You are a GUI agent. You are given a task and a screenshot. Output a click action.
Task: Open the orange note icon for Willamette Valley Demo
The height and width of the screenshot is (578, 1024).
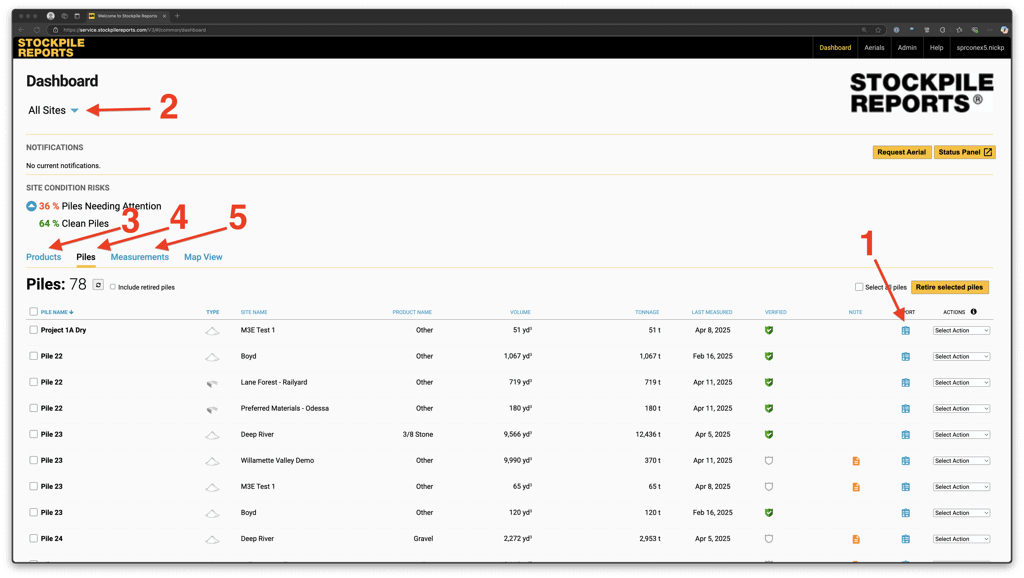pos(856,461)
